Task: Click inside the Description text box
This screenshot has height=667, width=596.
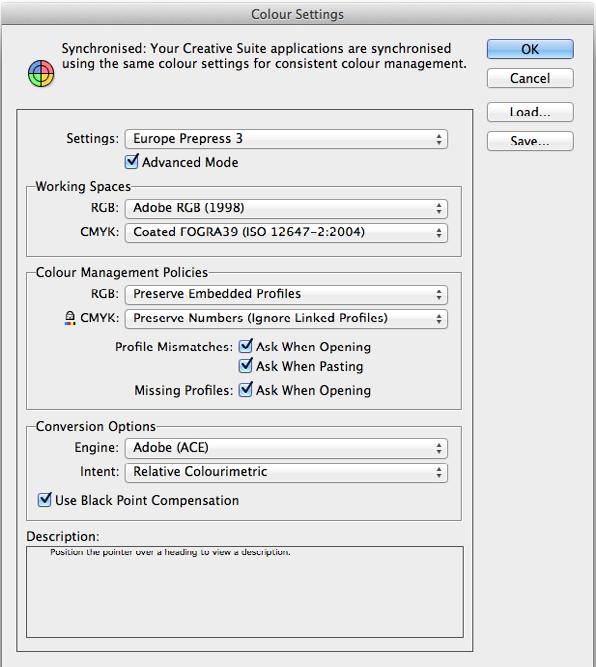Action: point(245,592)
